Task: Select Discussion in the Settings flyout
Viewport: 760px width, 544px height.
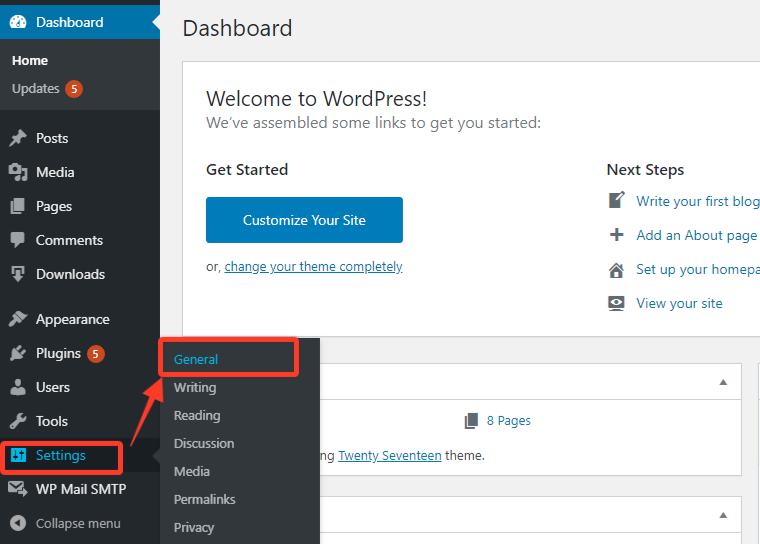Action: [204, 443]
